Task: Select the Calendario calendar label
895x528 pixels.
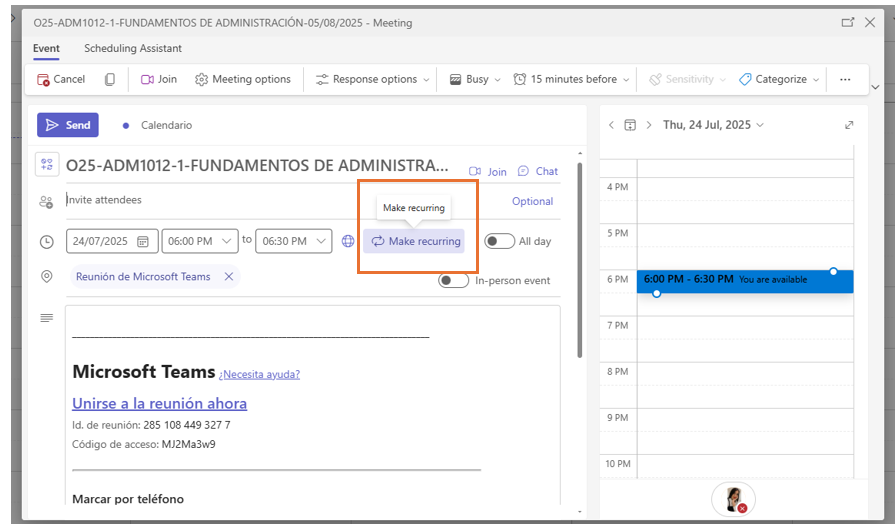Action: point(166,125)
